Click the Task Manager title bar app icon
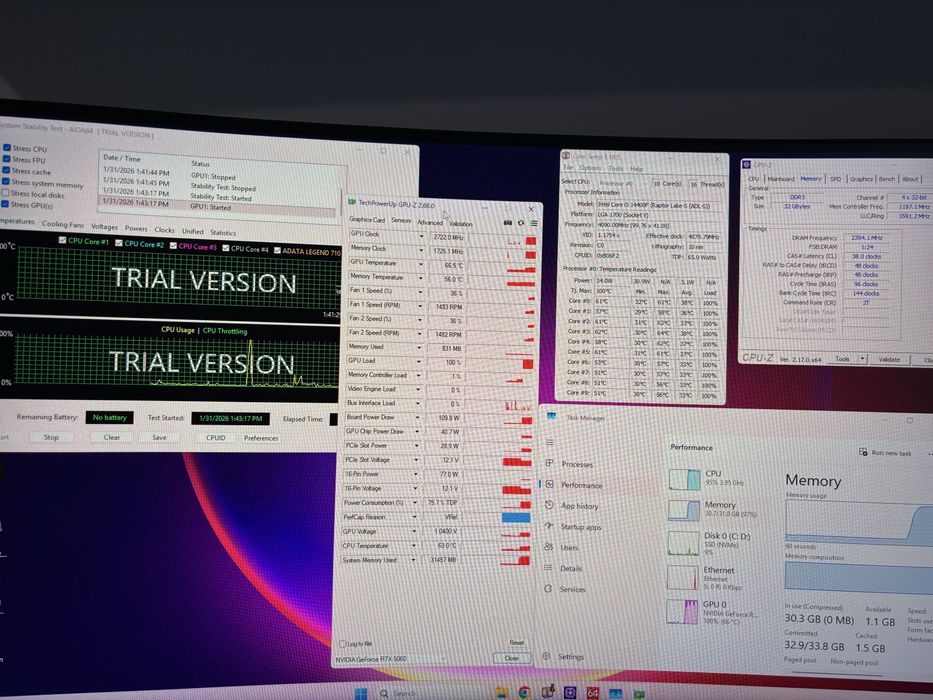Image resolution: width=933 pixels, height=700 pixels. (552, 416)
